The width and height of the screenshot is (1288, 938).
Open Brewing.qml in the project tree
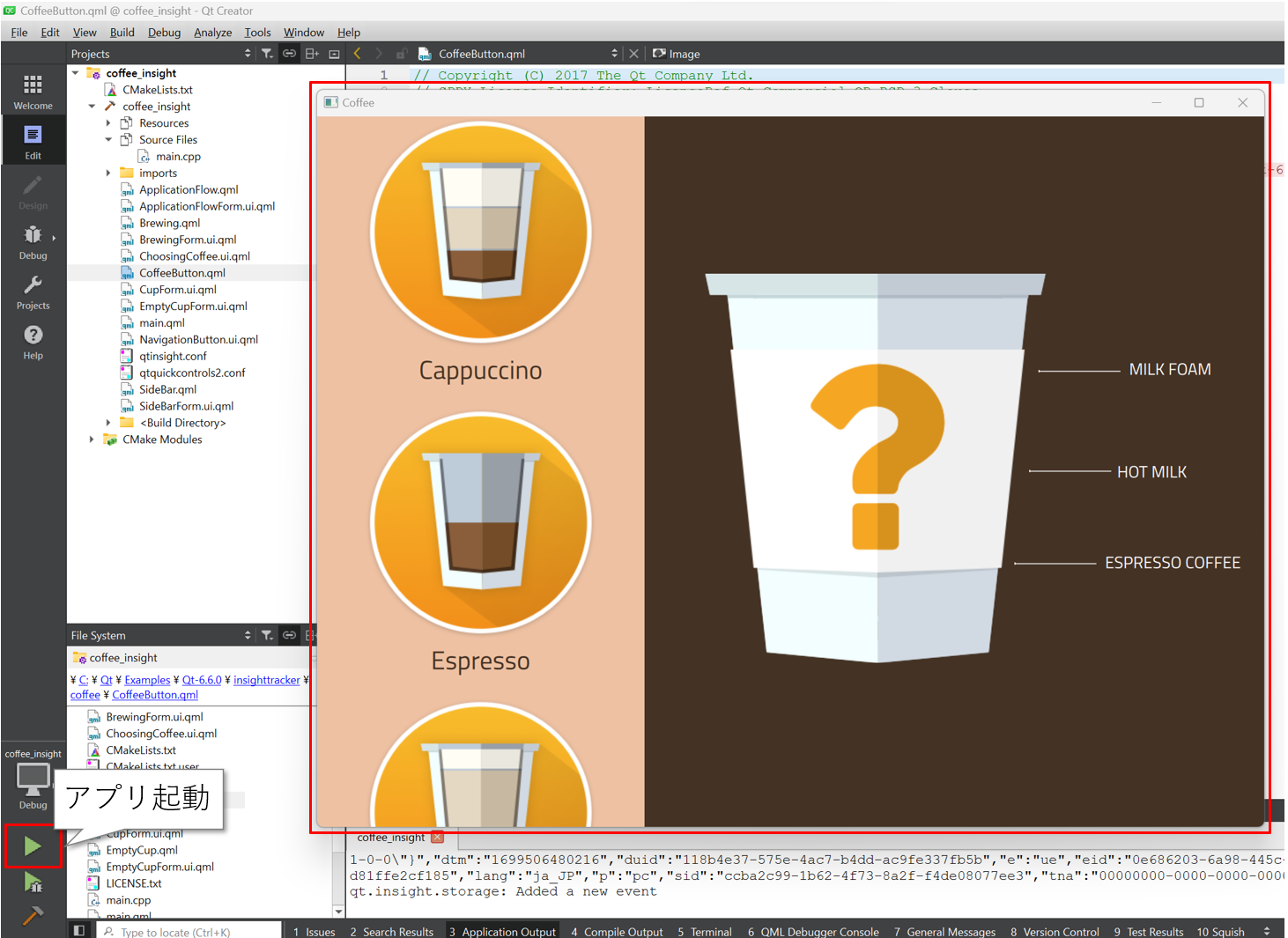[x=169, y=223]
